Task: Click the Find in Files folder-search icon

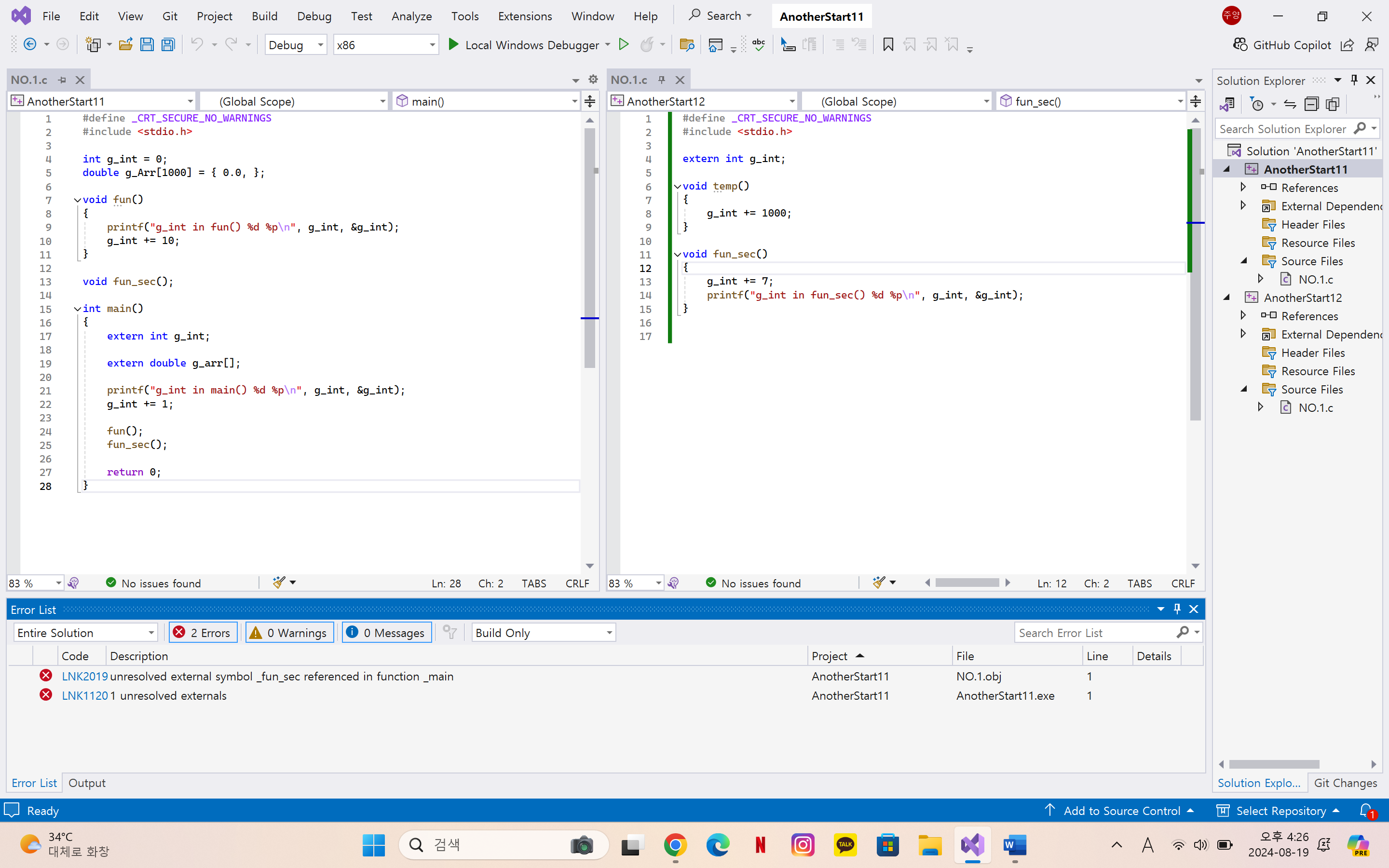Action: click(x=686, y=44)
